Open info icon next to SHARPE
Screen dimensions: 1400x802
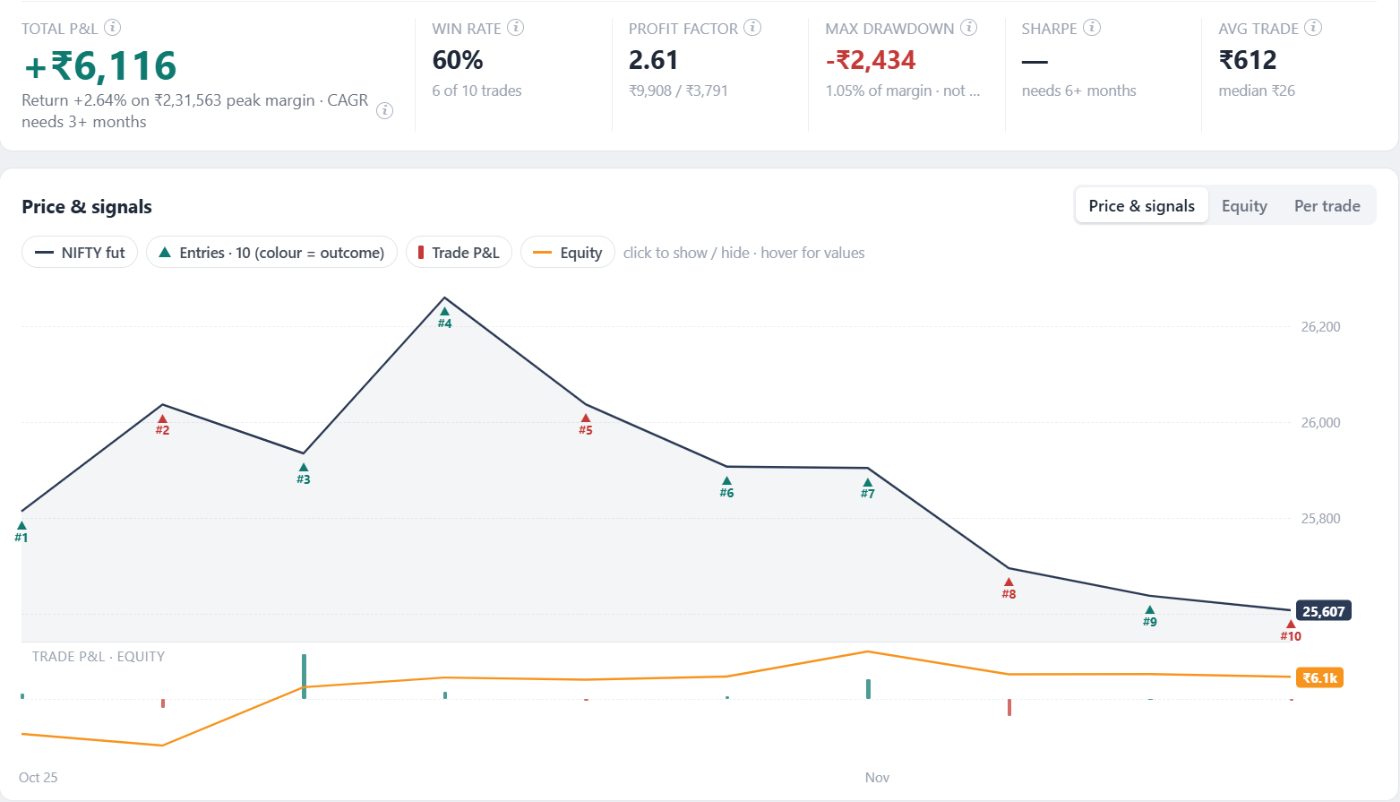(1092, 28)
